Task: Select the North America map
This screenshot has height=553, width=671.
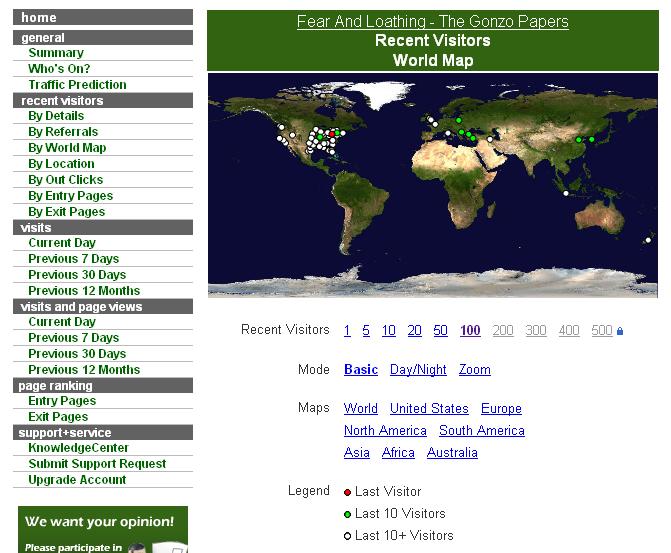Action: [x=385, y=430]
